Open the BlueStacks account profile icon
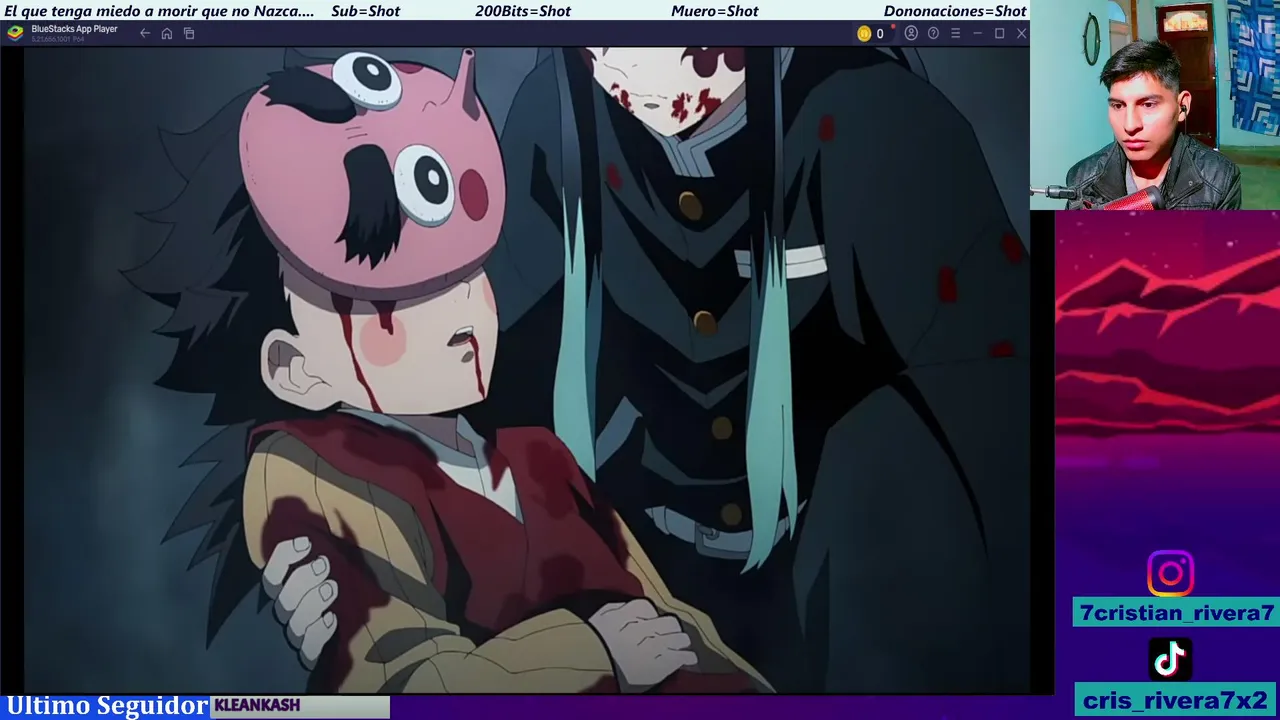The width and height of the screenshot is (1280, 720). [911, 33]
